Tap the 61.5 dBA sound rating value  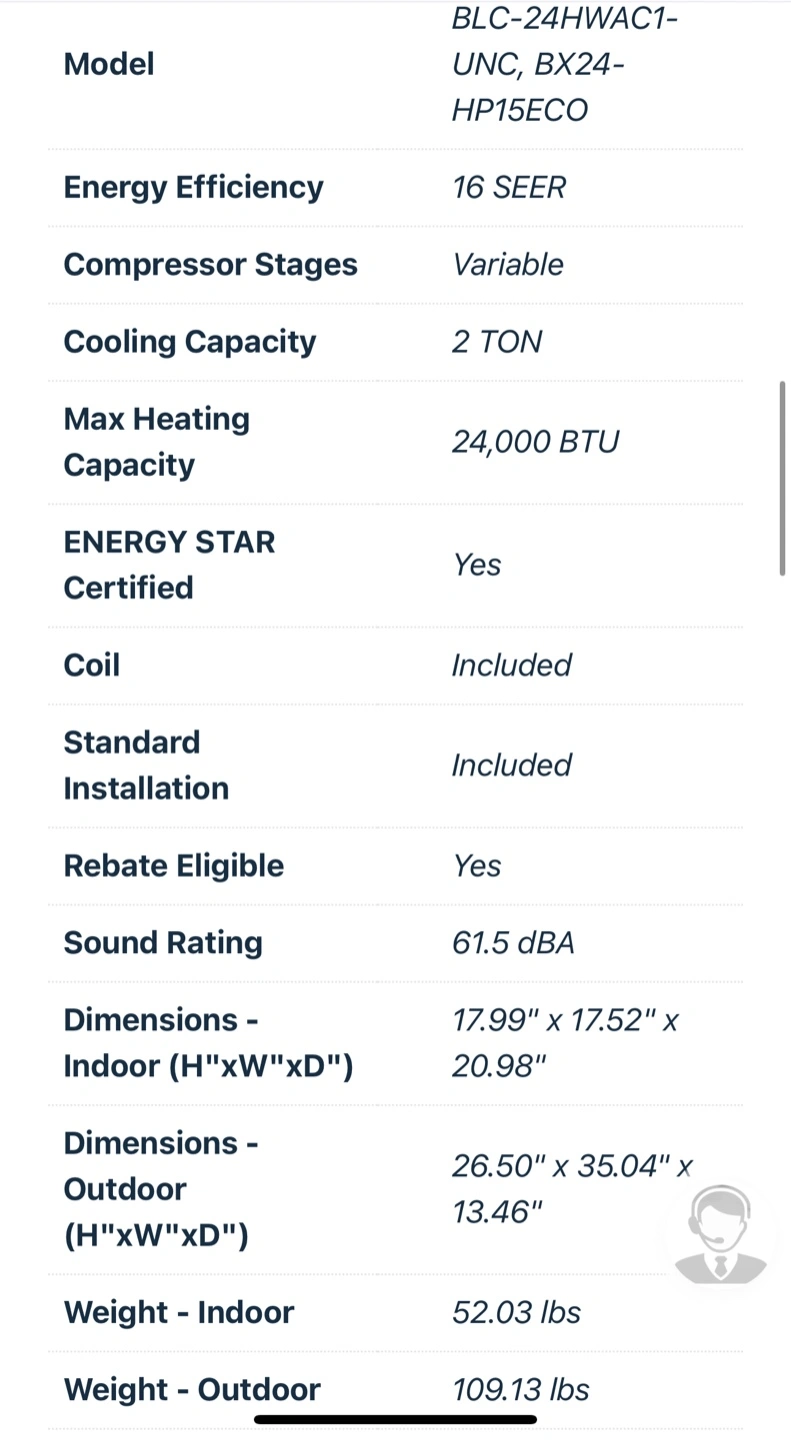click(x=513, y=942)
